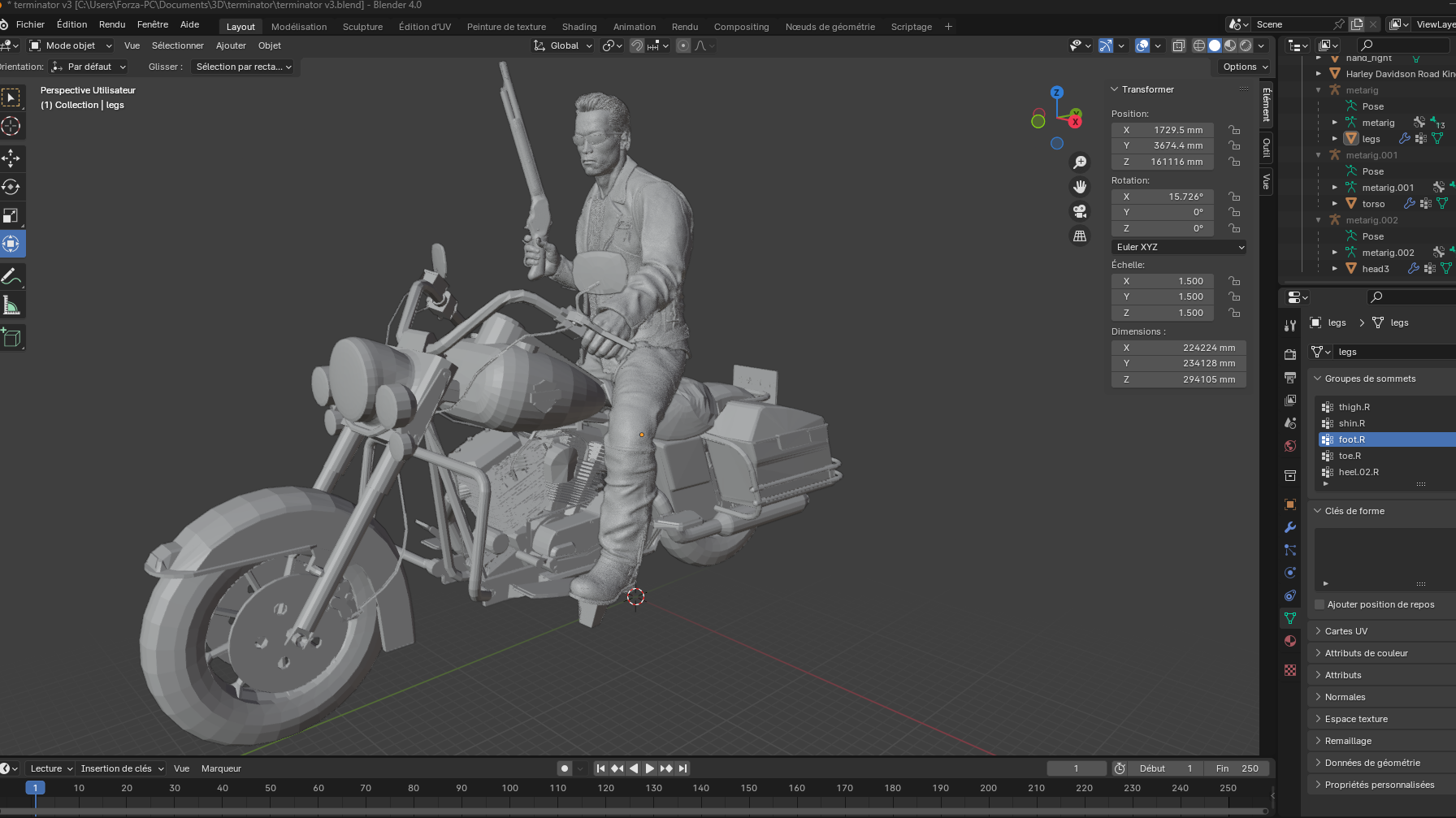Image resolution: width=1456 pixels, height=818 pixels.
Task: Select the toe.R vertex group
Action: click(1350, 456)
